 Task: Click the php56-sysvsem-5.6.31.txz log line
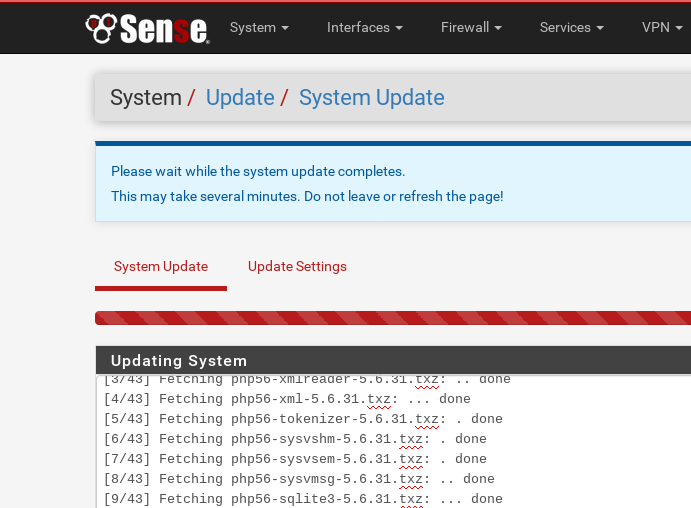pos(295,459)
